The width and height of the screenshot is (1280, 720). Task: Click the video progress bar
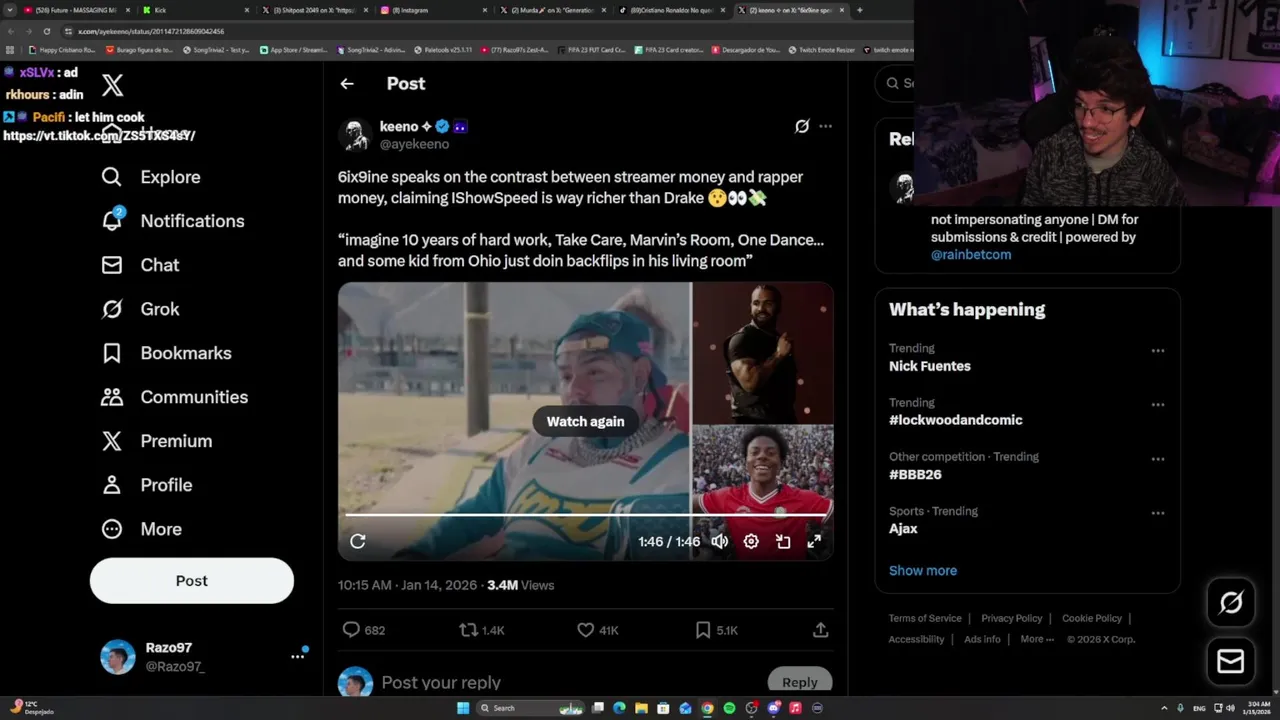585,515
